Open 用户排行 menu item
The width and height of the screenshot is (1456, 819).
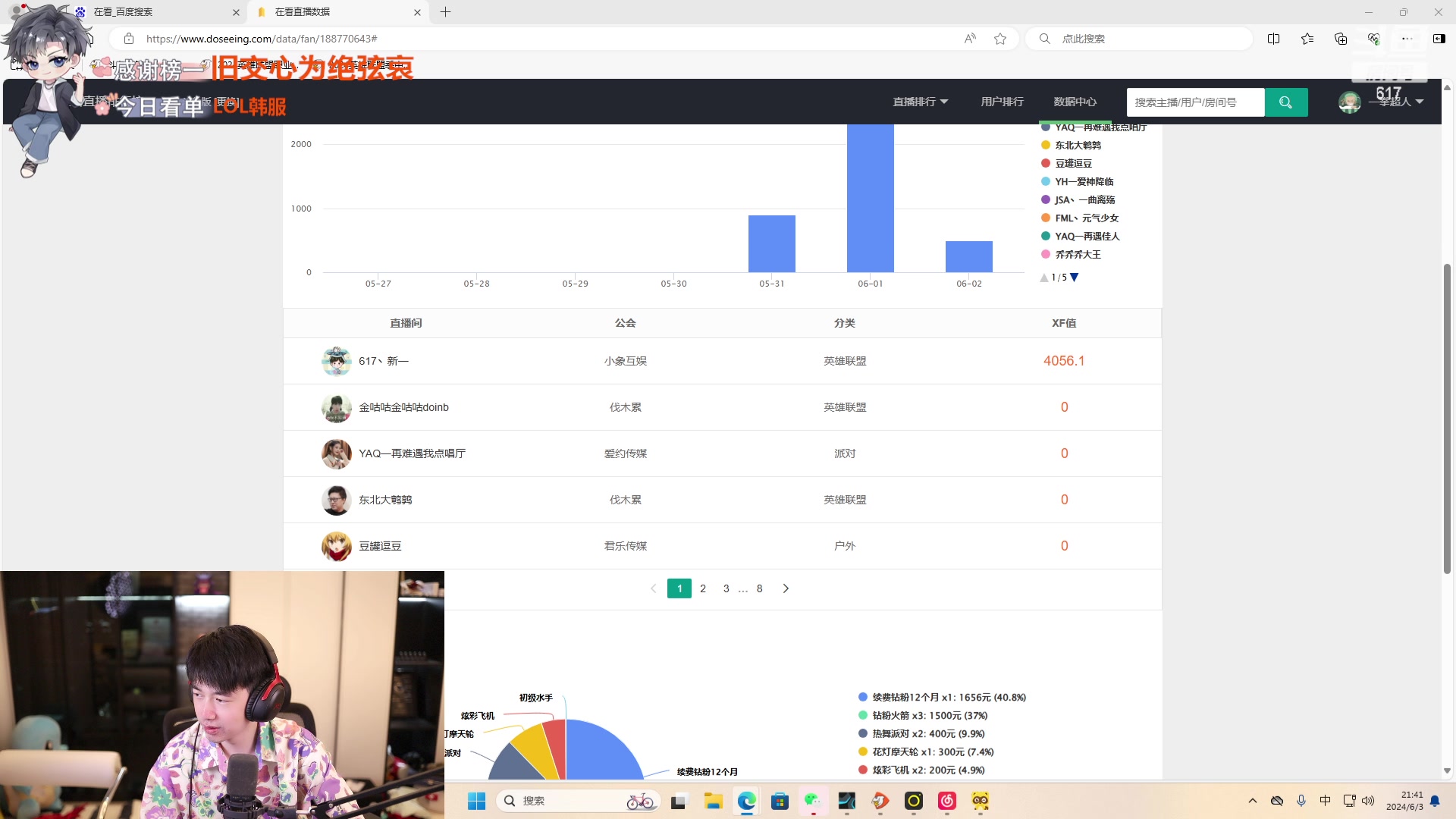coord(1002,102)
